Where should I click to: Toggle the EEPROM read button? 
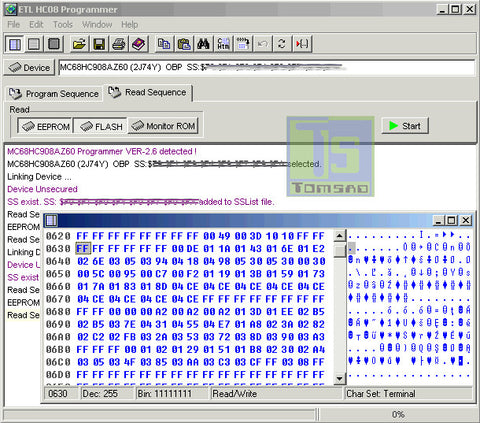[x=45, y=126]
